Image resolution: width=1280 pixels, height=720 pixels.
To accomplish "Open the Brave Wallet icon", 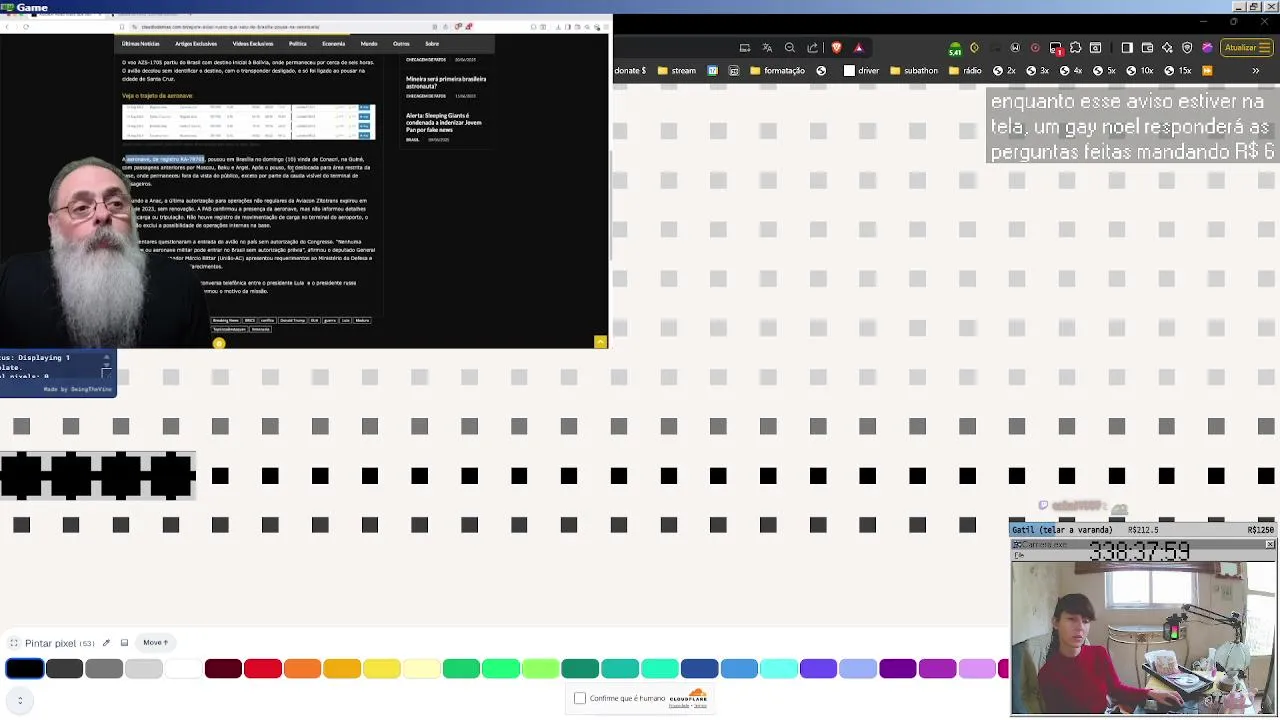I will [x=1147, y=47].
